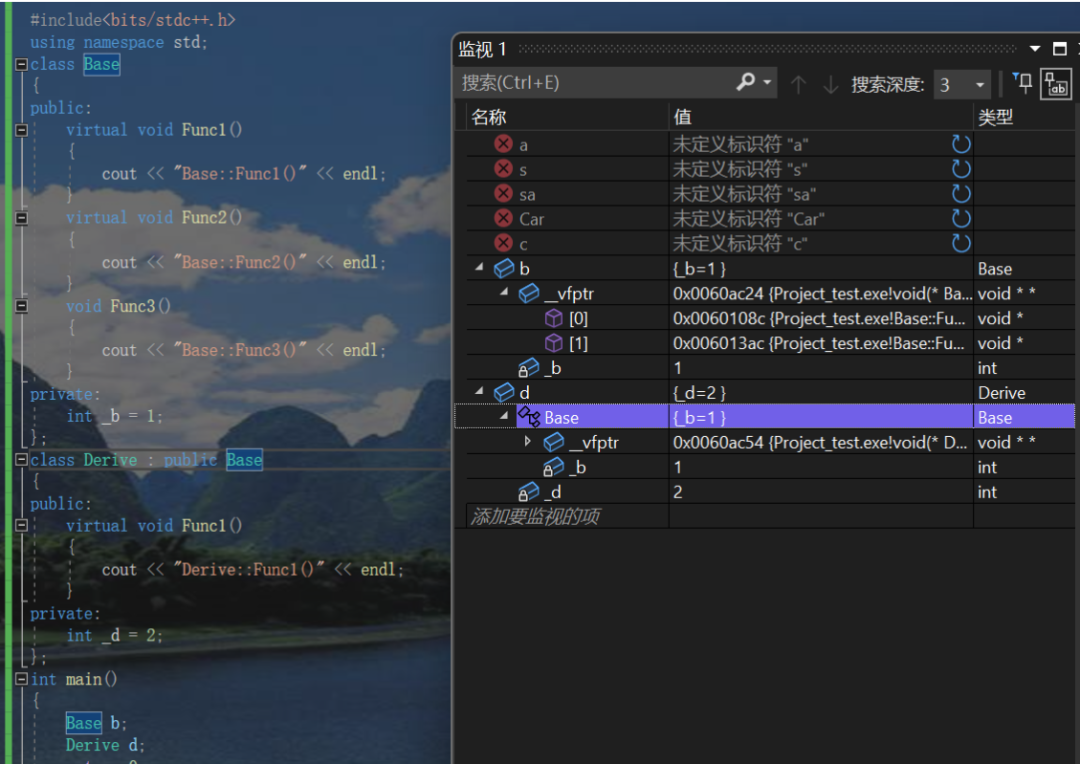Click error icon next to watch item c
This screenshot has width=1080, height=764.
(x=503, y=243)
